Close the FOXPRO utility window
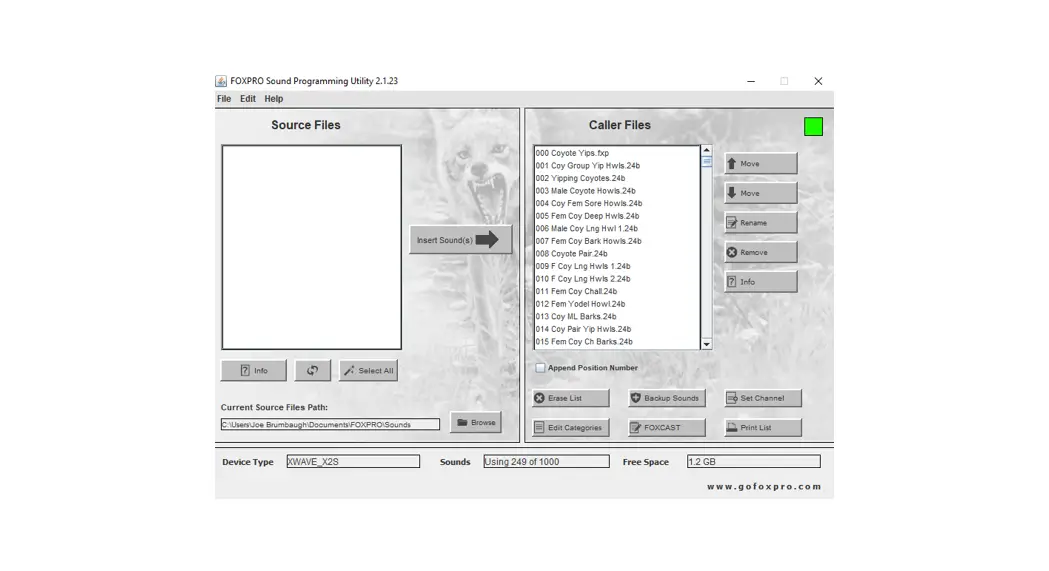This screenshot has height=571, width=1049. coord(818,81)
